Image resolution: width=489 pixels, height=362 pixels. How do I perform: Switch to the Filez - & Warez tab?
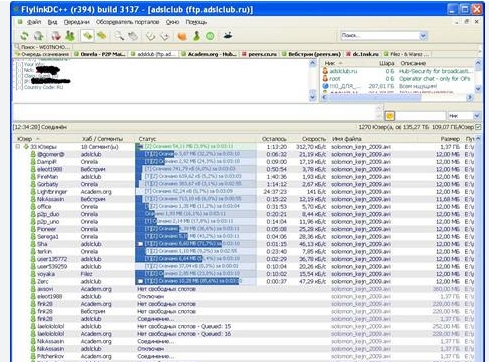point(407,54)
